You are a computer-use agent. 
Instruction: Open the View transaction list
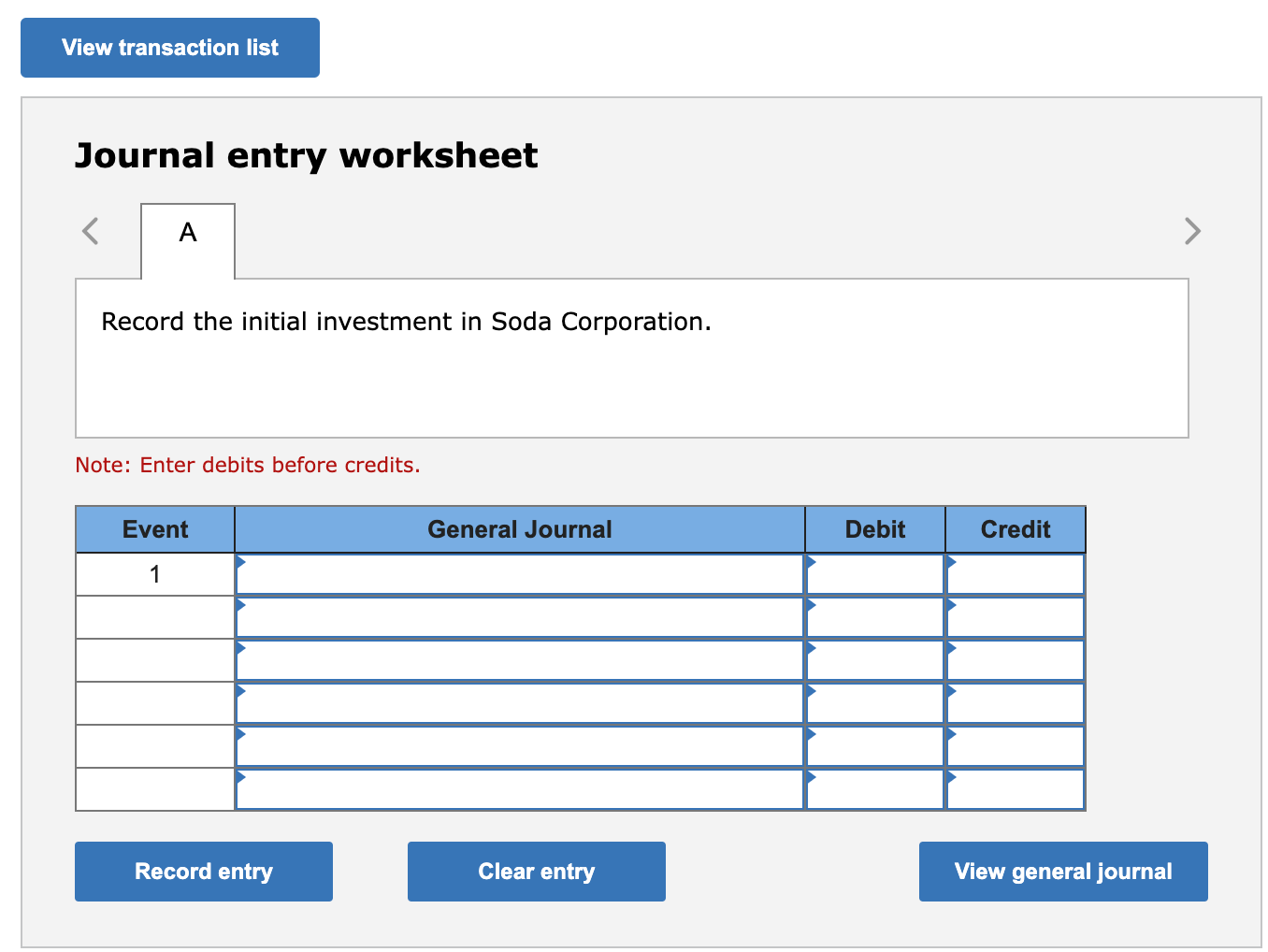[170, 48]
